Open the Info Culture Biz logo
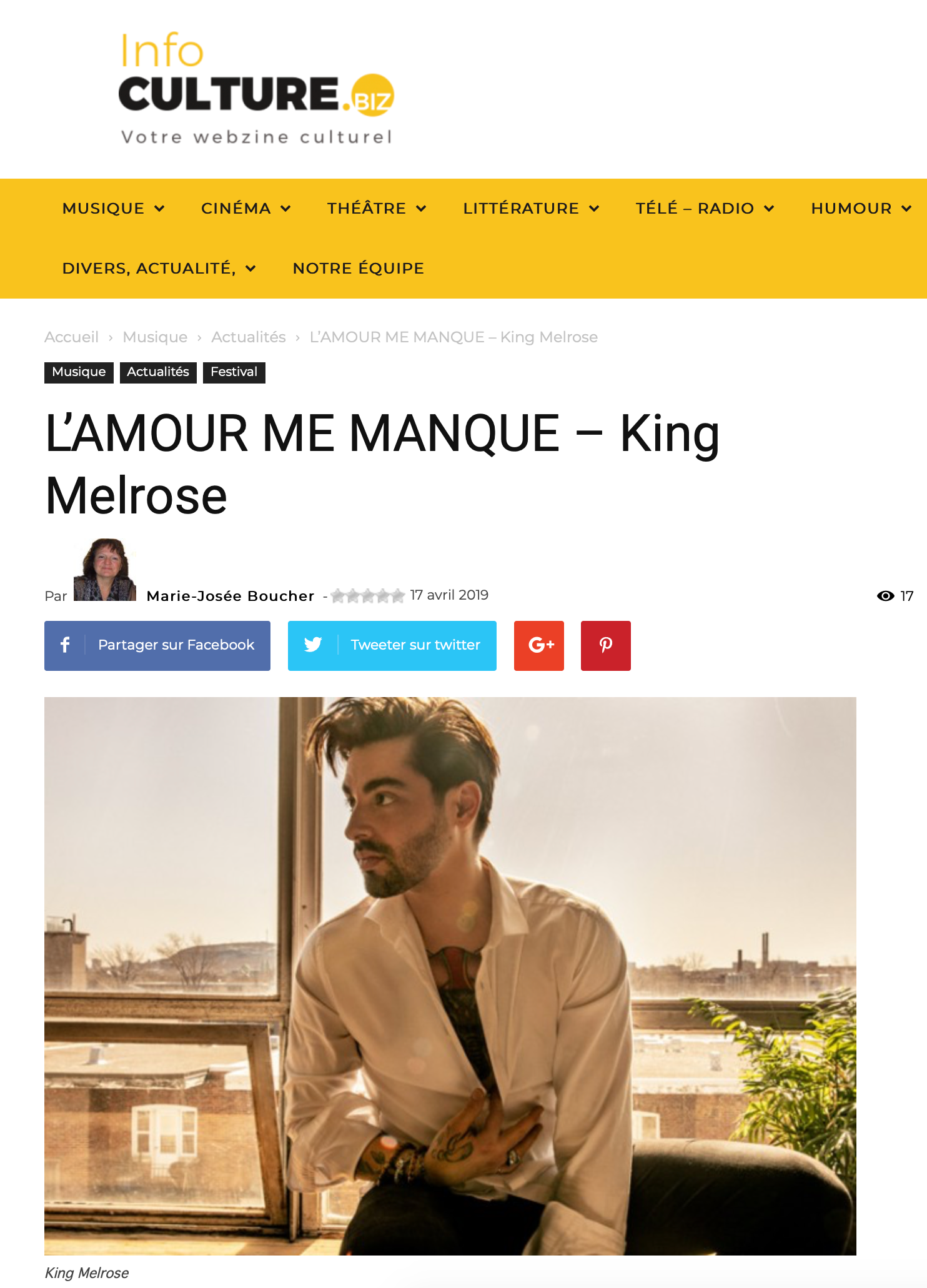Viewport: 927px width, 1288px height. [x=257, y=88]
